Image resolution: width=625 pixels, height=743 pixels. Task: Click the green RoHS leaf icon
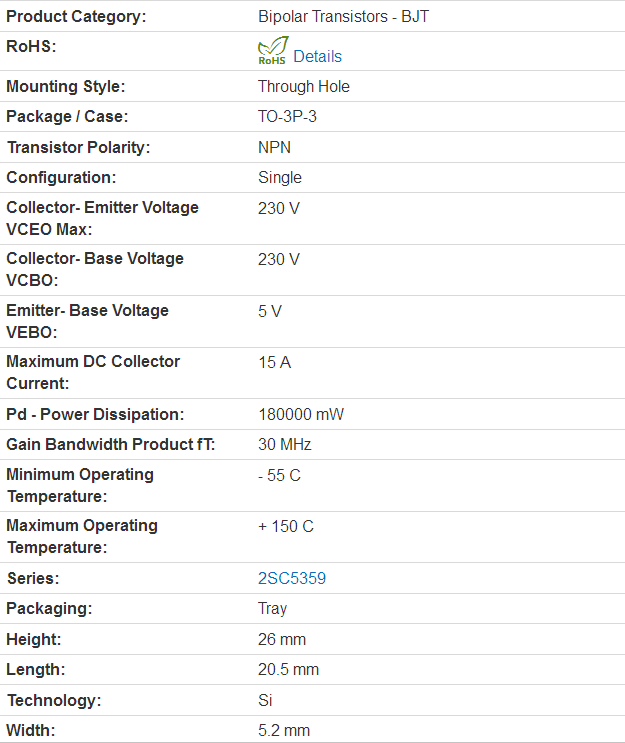[272, 51]
